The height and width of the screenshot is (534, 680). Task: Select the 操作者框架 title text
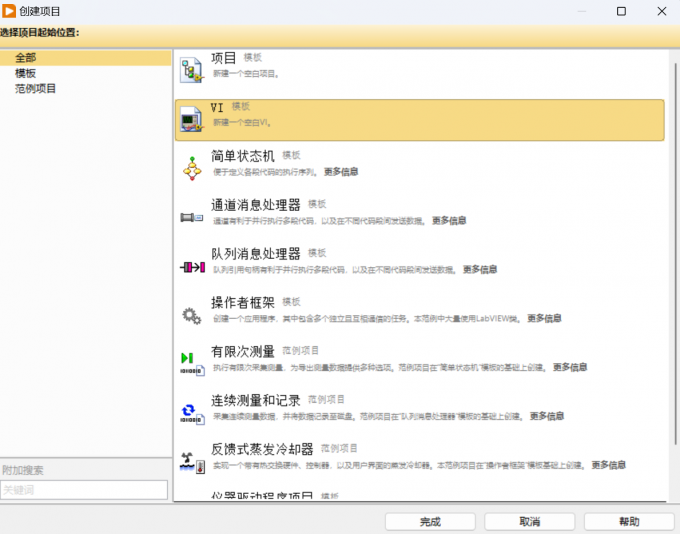(243, 303)
